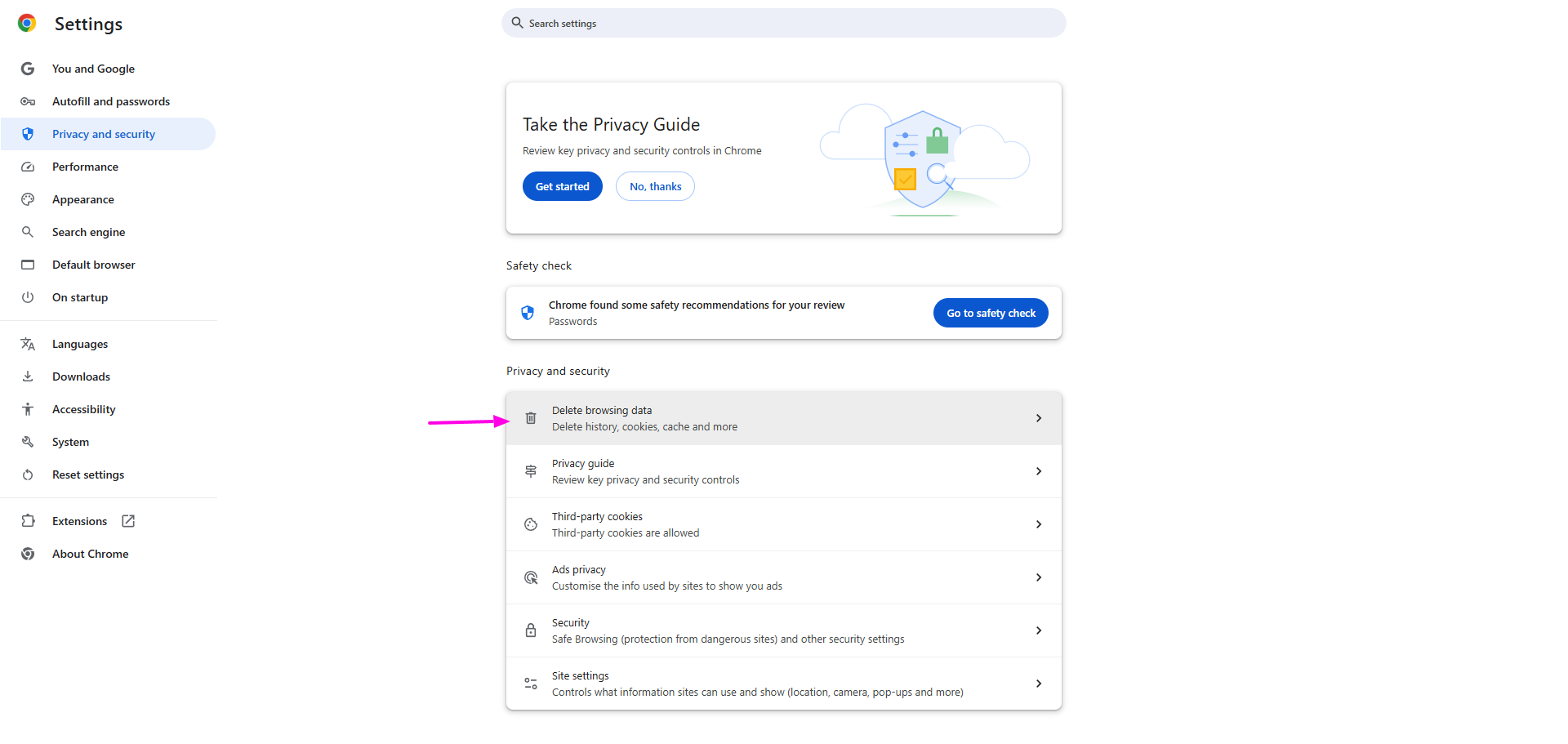Expand Site settings using its chevron

pyautogui.click(x=1038, y=684)
